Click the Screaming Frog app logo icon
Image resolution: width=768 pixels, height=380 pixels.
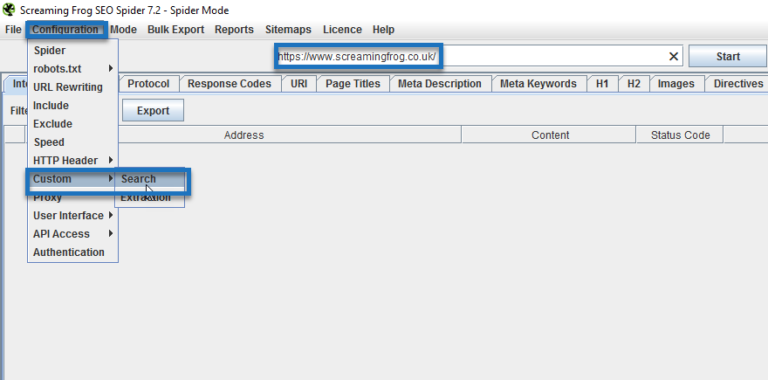pos(9,9)
